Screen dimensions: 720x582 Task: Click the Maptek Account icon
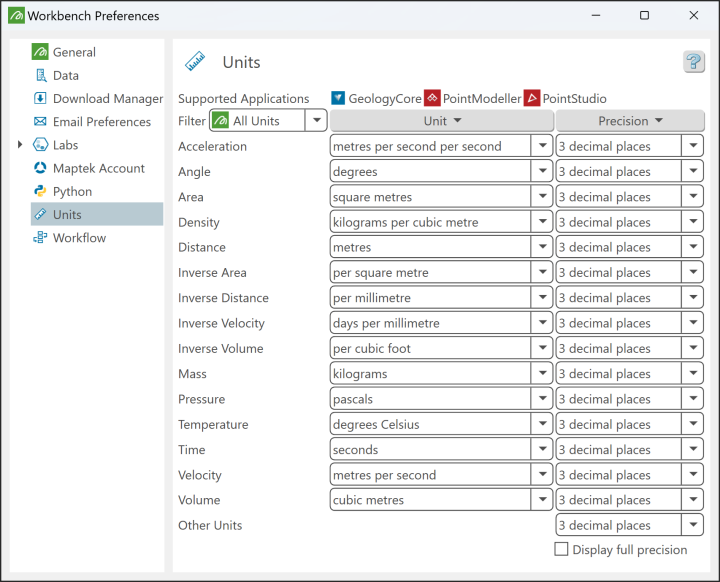(x=40, y=168)
